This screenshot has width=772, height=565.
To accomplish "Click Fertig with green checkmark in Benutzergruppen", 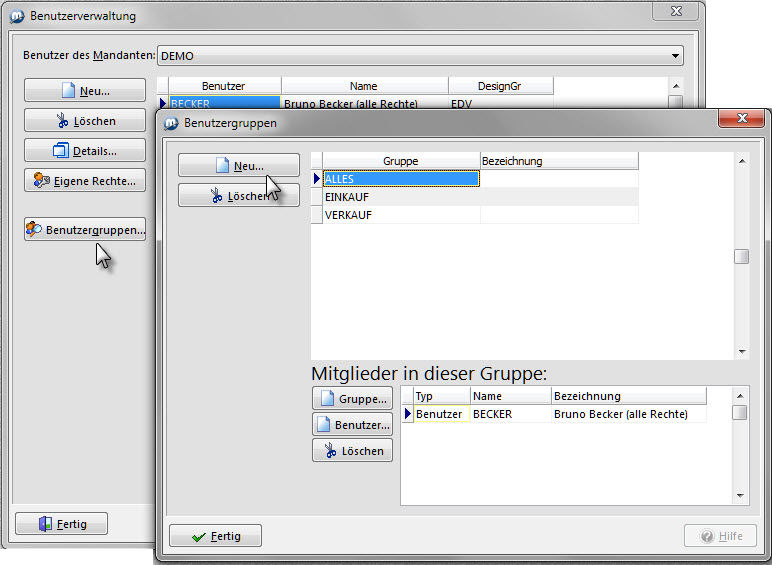I will click(215, 537).
